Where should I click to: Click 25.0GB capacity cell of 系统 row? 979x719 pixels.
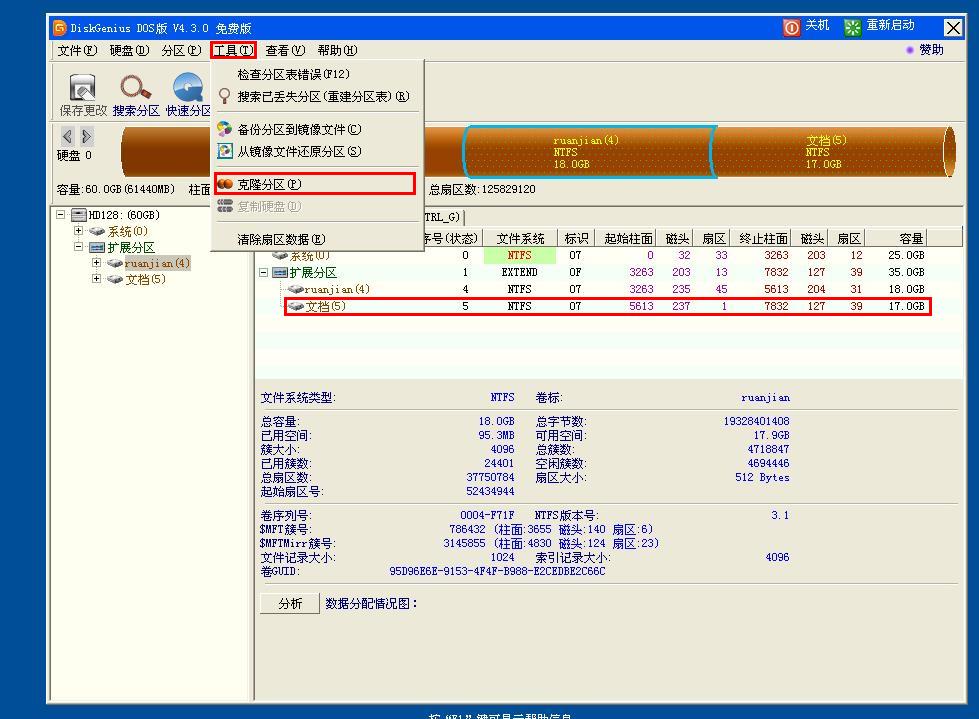click(x=906, y=255)
